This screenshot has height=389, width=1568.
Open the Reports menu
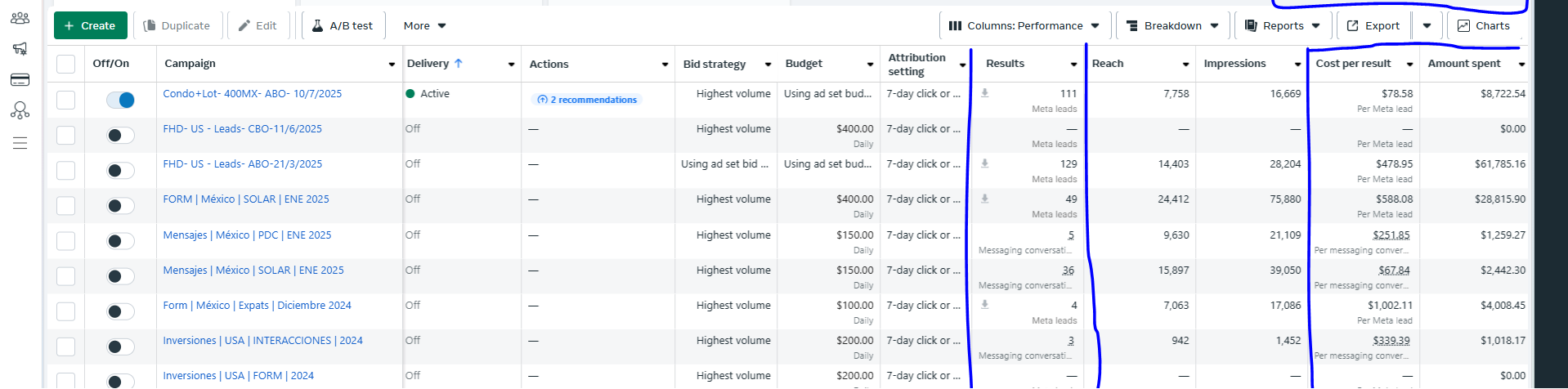(1282, 26)
